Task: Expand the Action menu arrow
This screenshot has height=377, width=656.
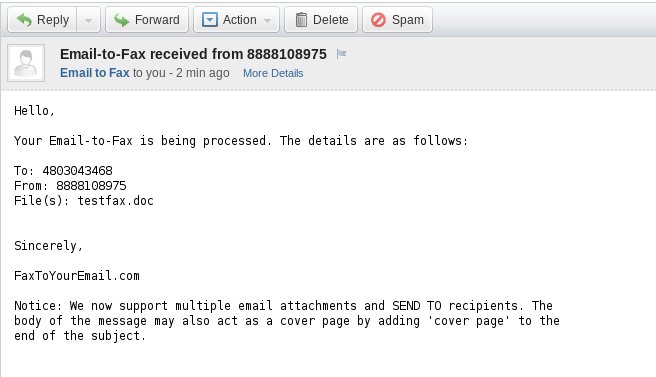Action: point(267,20)
